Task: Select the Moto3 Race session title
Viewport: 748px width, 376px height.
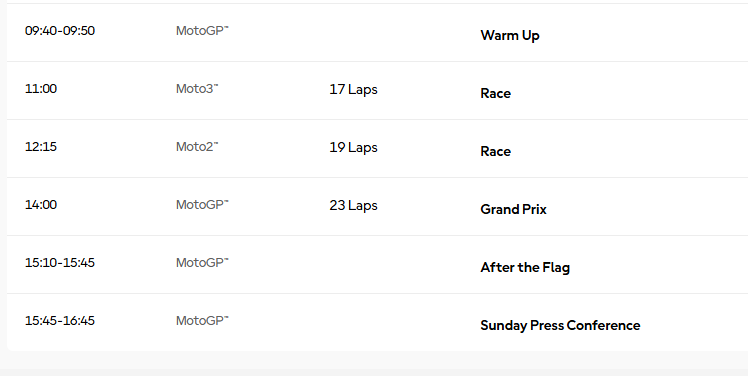Action: [495, 94]
